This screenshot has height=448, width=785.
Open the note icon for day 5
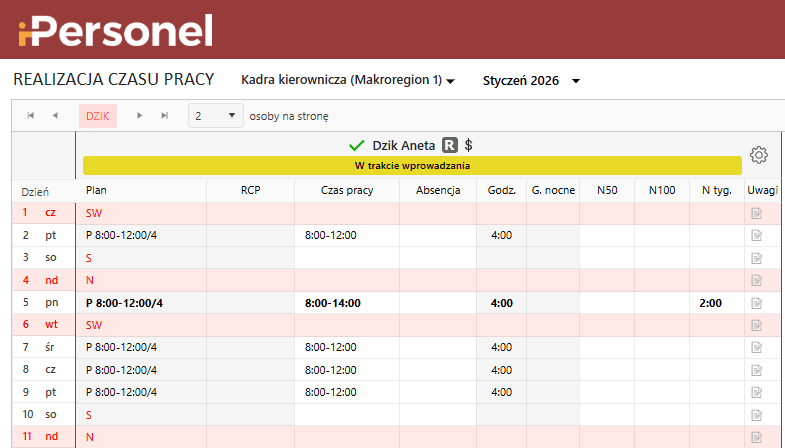(x=756, y=302)
